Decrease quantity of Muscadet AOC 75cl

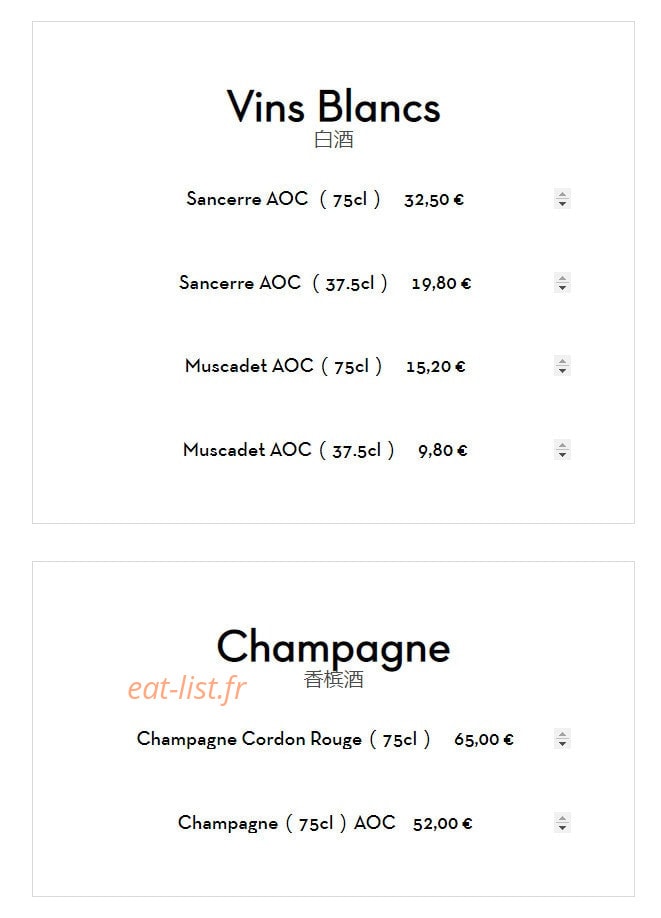pos(562,371)
